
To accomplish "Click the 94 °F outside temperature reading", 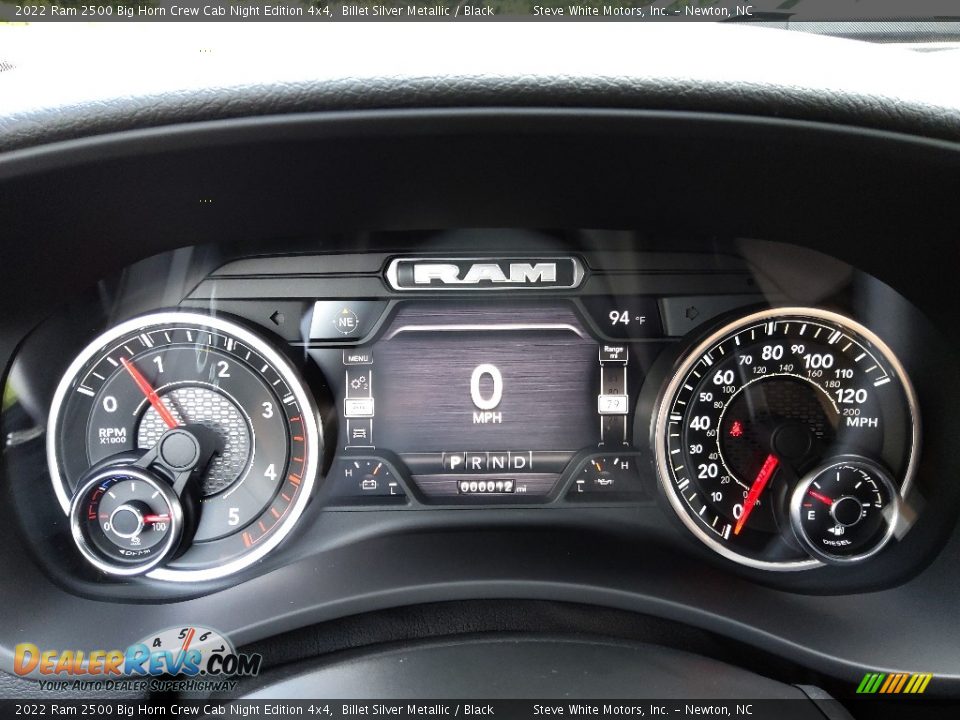I will point(626,318).
